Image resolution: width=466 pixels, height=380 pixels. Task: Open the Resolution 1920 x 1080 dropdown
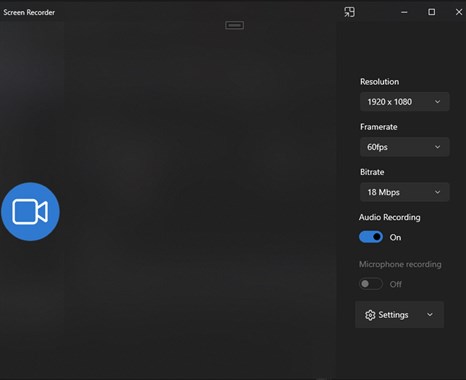(x=404, y=102)
